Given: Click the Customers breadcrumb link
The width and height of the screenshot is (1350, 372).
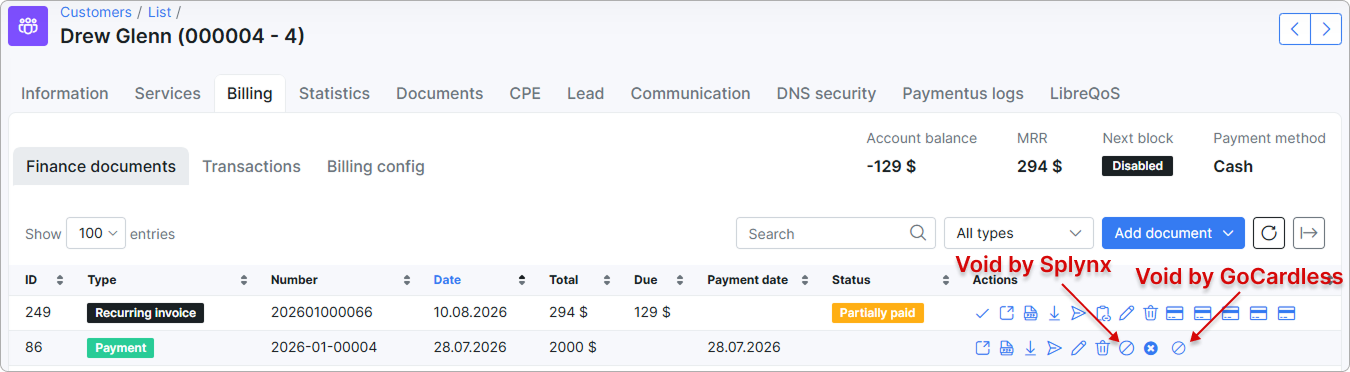Looking at the screenshot, I should pyautogui.click(x=96, y=12).
